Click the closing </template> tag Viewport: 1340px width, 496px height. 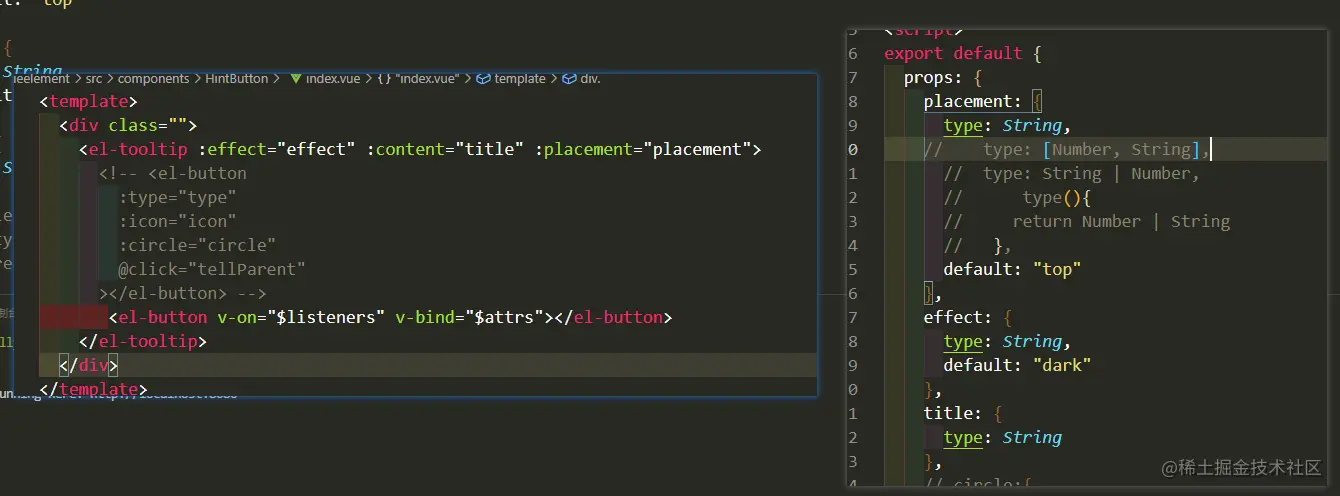[93, 389]
